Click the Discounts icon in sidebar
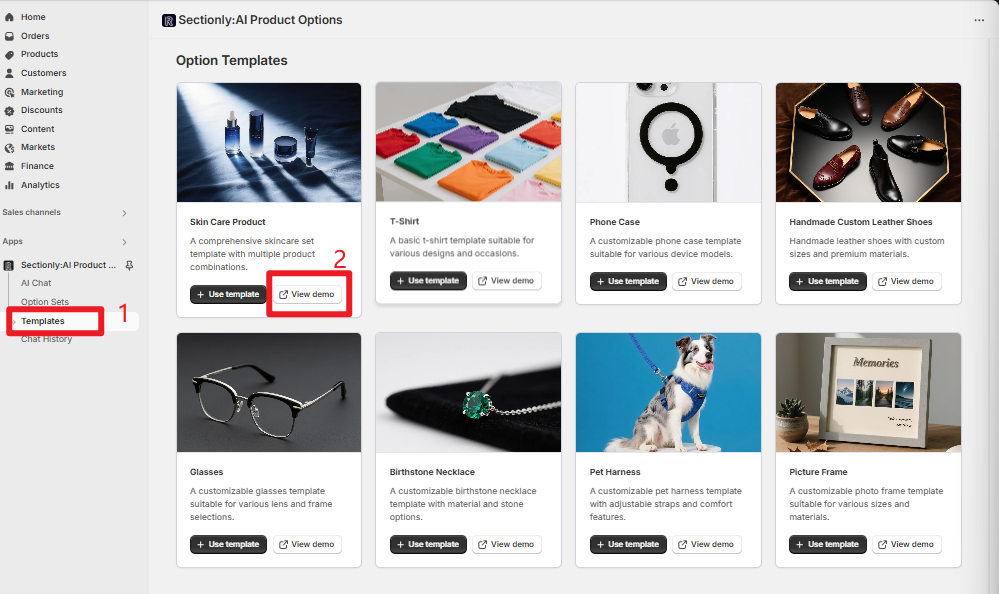This screenshot has height=594, width=999. coord(9,110)
